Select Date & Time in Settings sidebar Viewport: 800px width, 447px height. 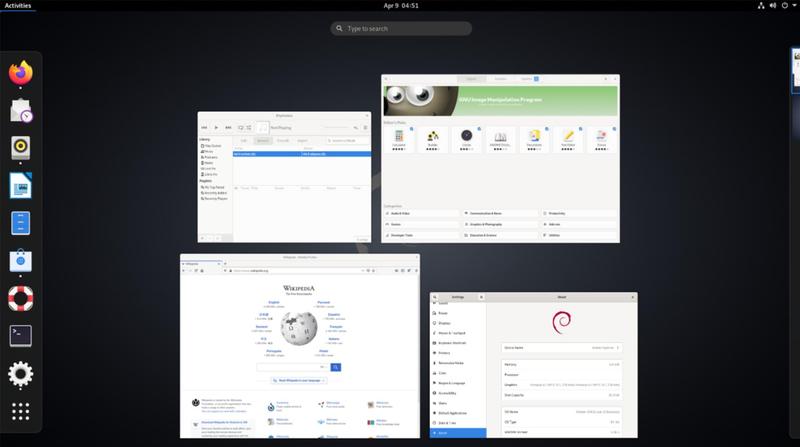pos(459,423)
